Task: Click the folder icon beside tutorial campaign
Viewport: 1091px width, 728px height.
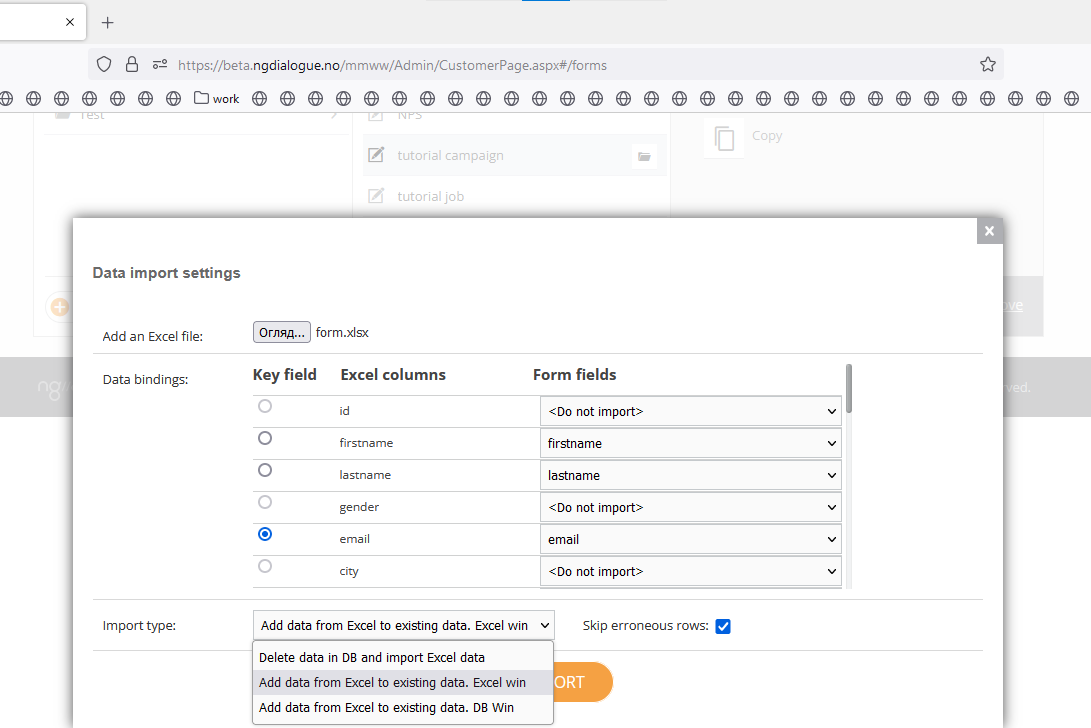Action: (644, 157)
